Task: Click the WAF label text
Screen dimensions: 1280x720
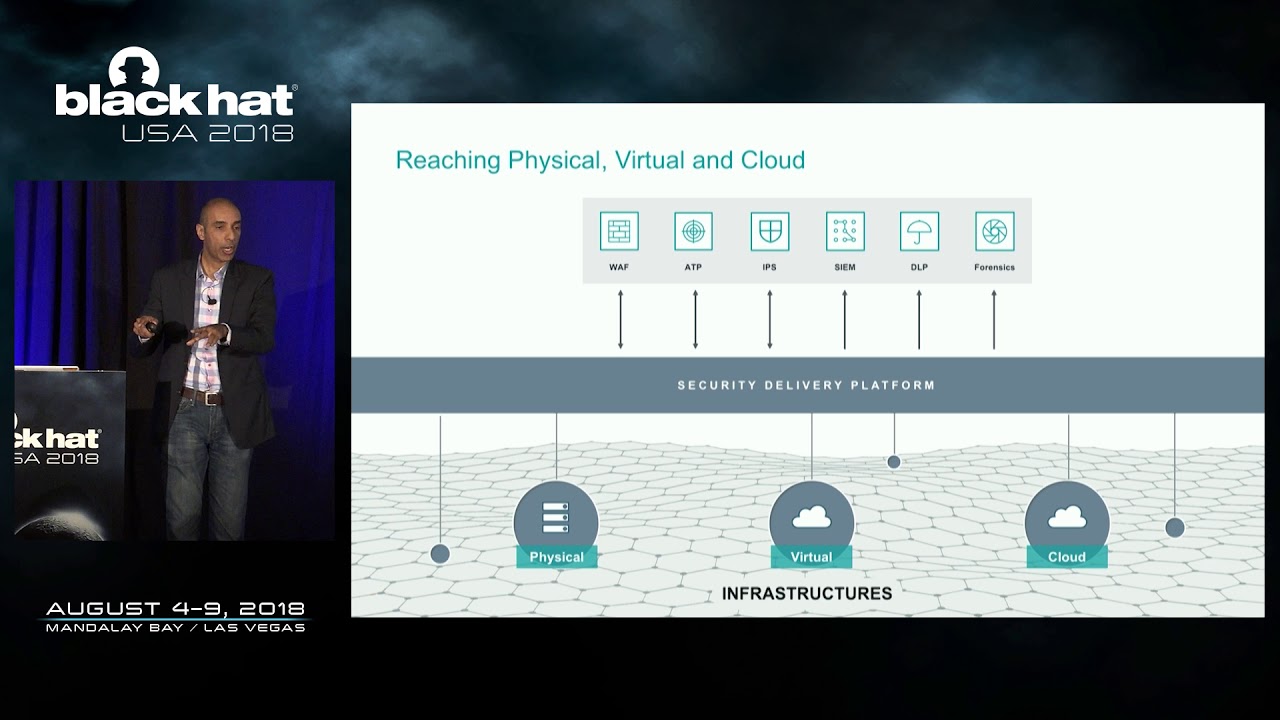Action: click(x=619, y=267)
